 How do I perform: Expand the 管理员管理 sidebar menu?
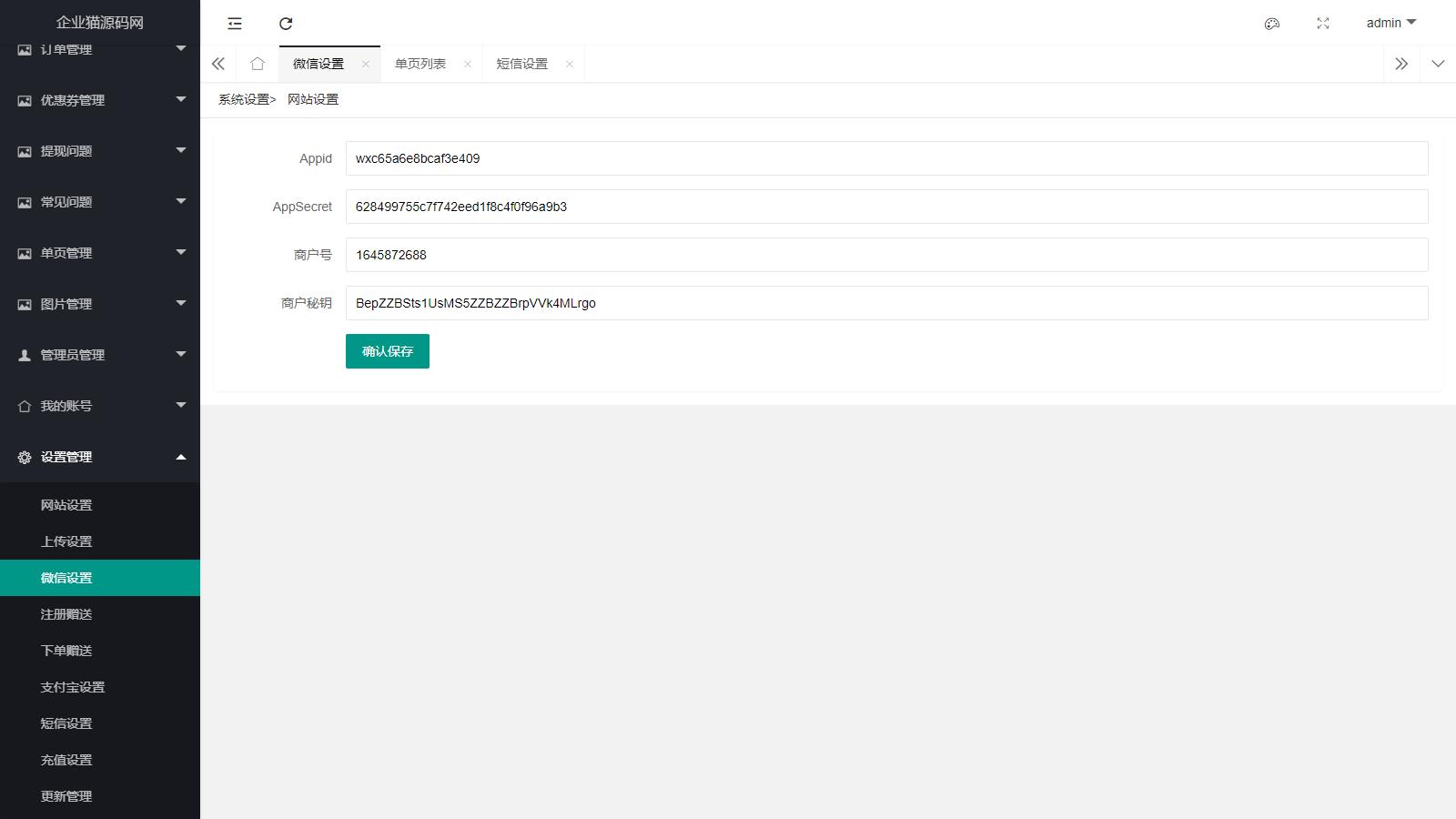(x=100, y=355)
